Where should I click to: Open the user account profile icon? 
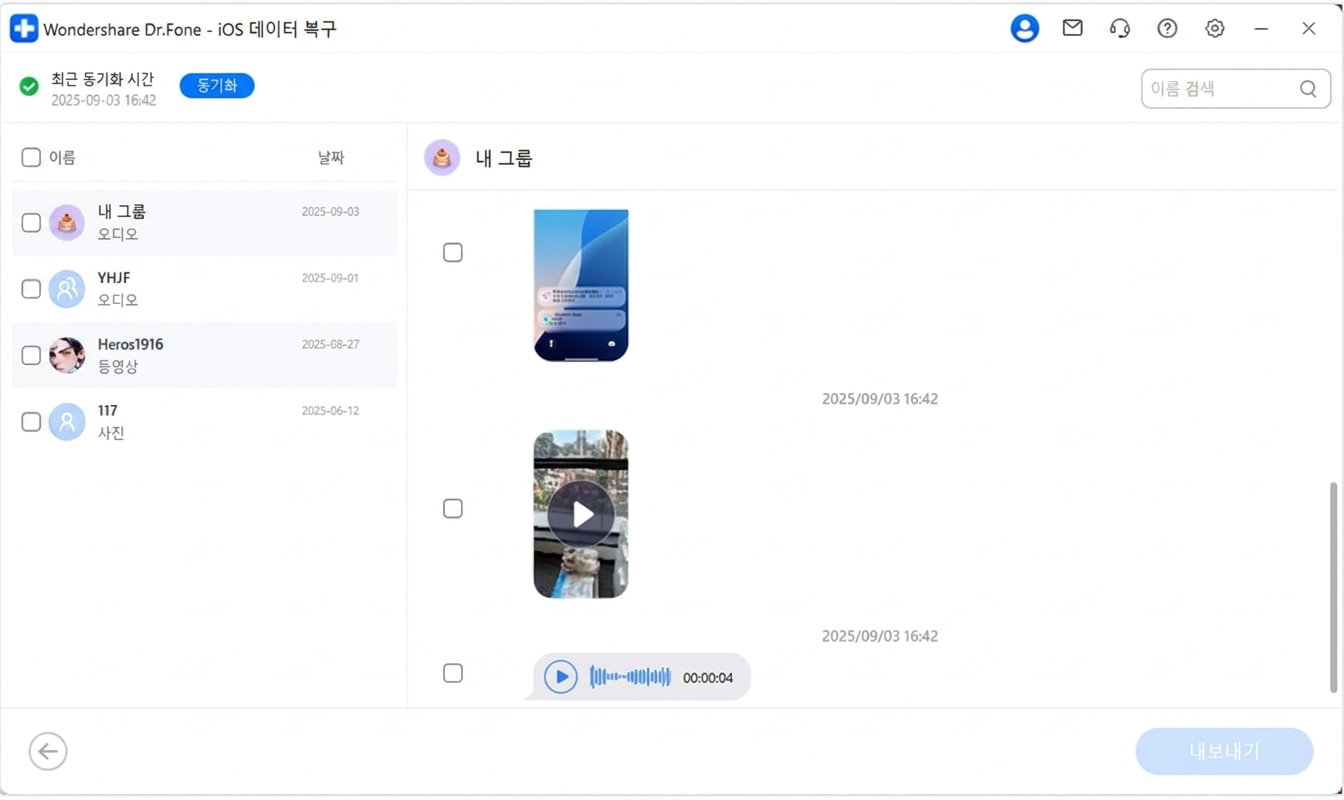[x=1024, y=28]
